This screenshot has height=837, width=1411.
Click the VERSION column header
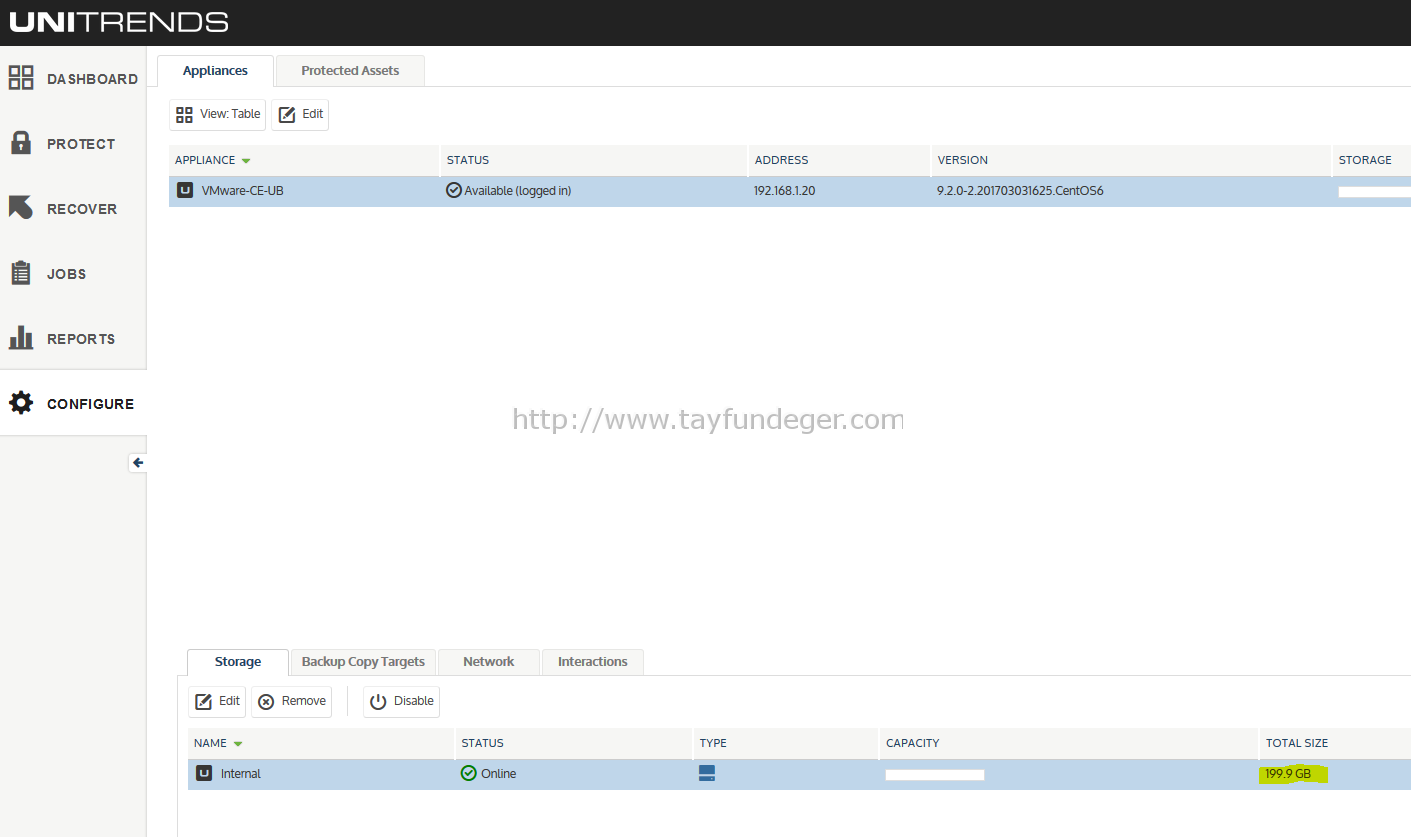(1131, 160)
